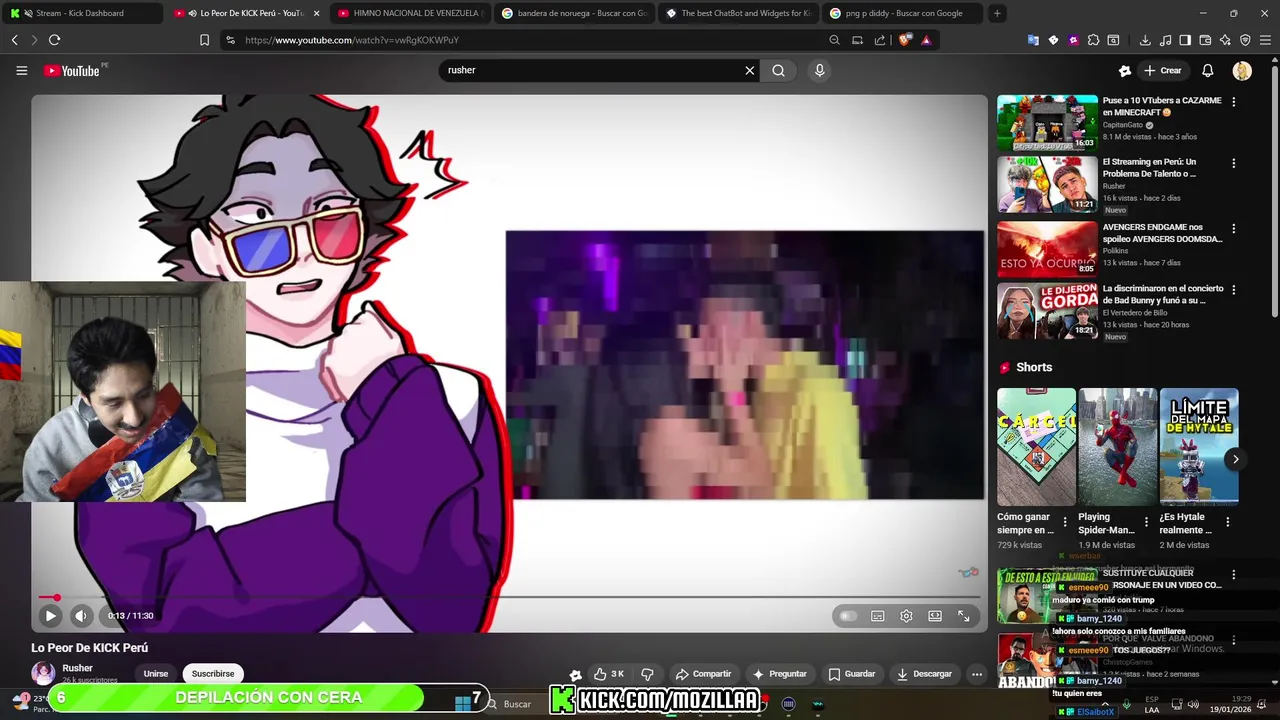Open the YouTube hamburger guide menu
1280x720 pixels.
pyautogui.click(x=21, y=70)
